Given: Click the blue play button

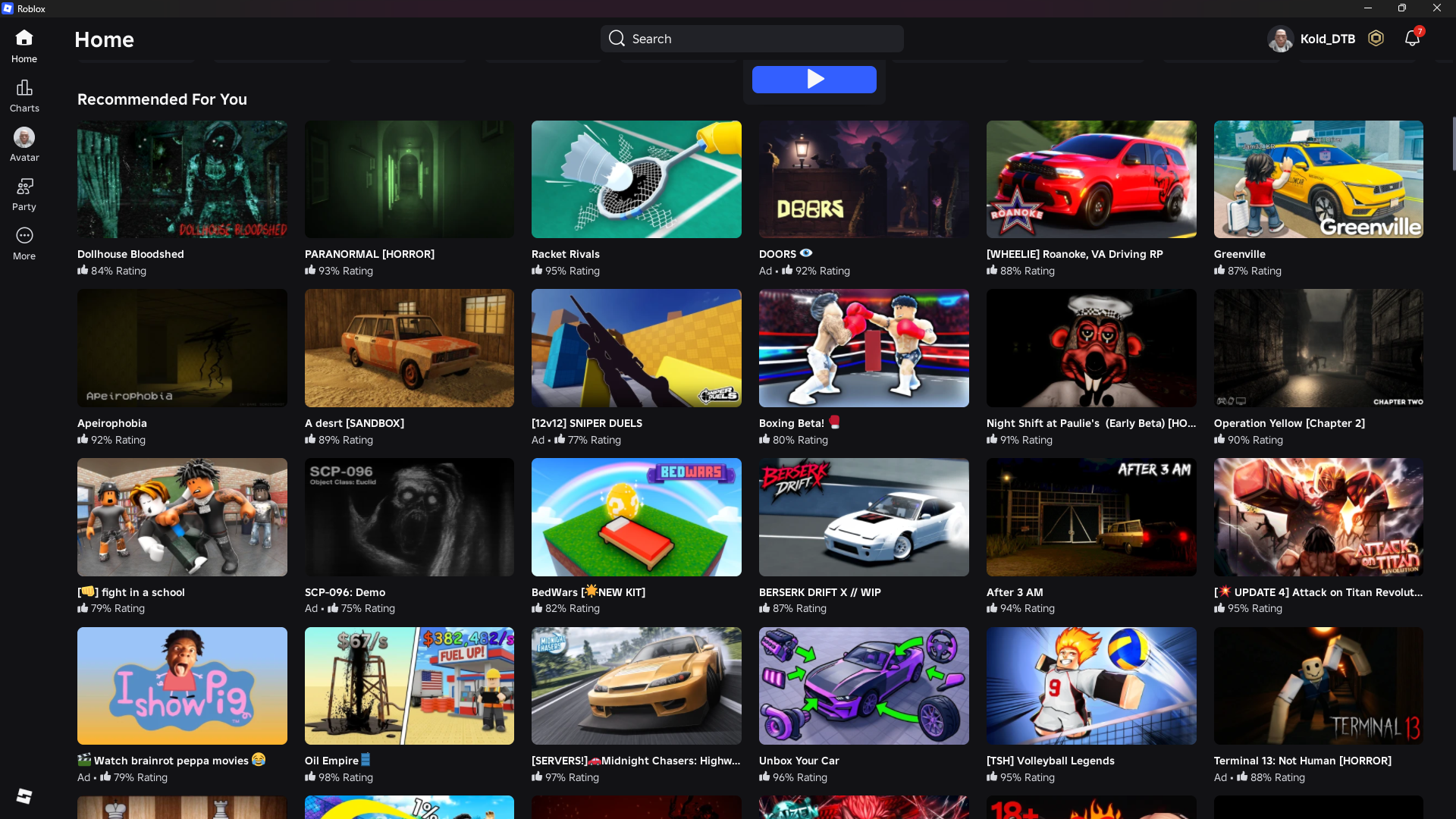Looking at the screenshot, I should 814,79.
